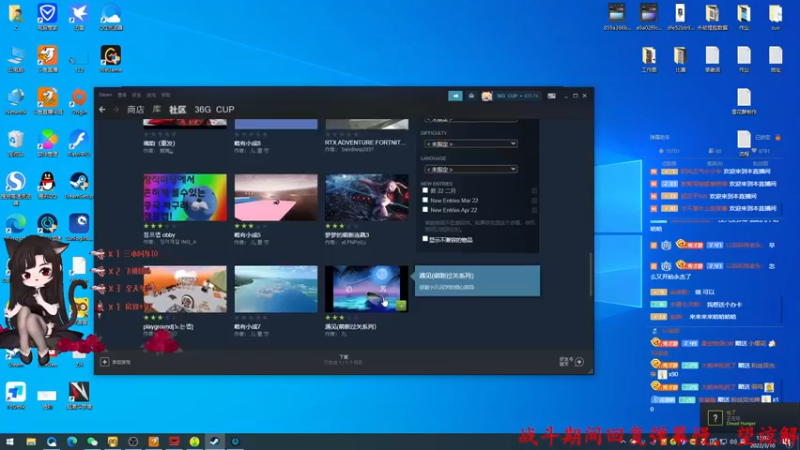Open the Steam menu in title bar

point(106,95)
